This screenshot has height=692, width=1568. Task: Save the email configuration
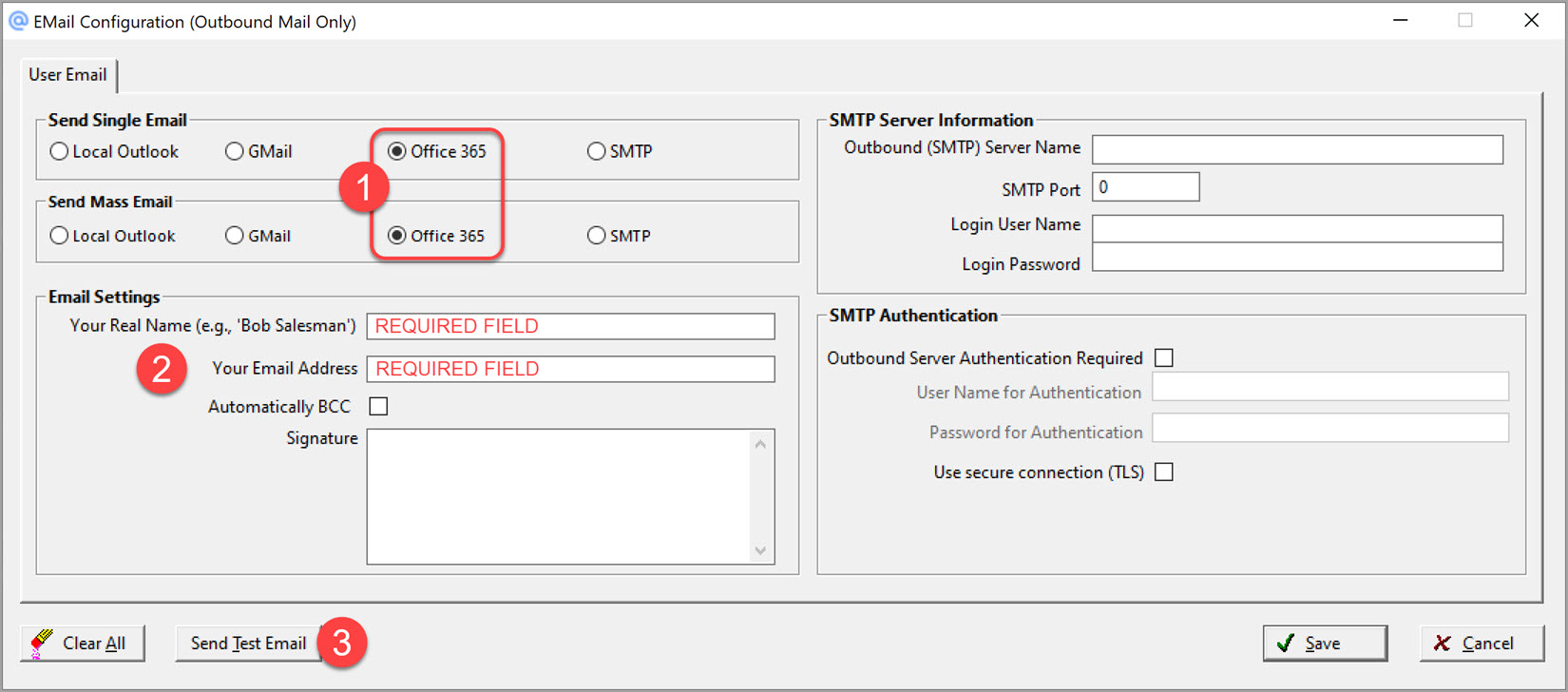coord(1324,644)
